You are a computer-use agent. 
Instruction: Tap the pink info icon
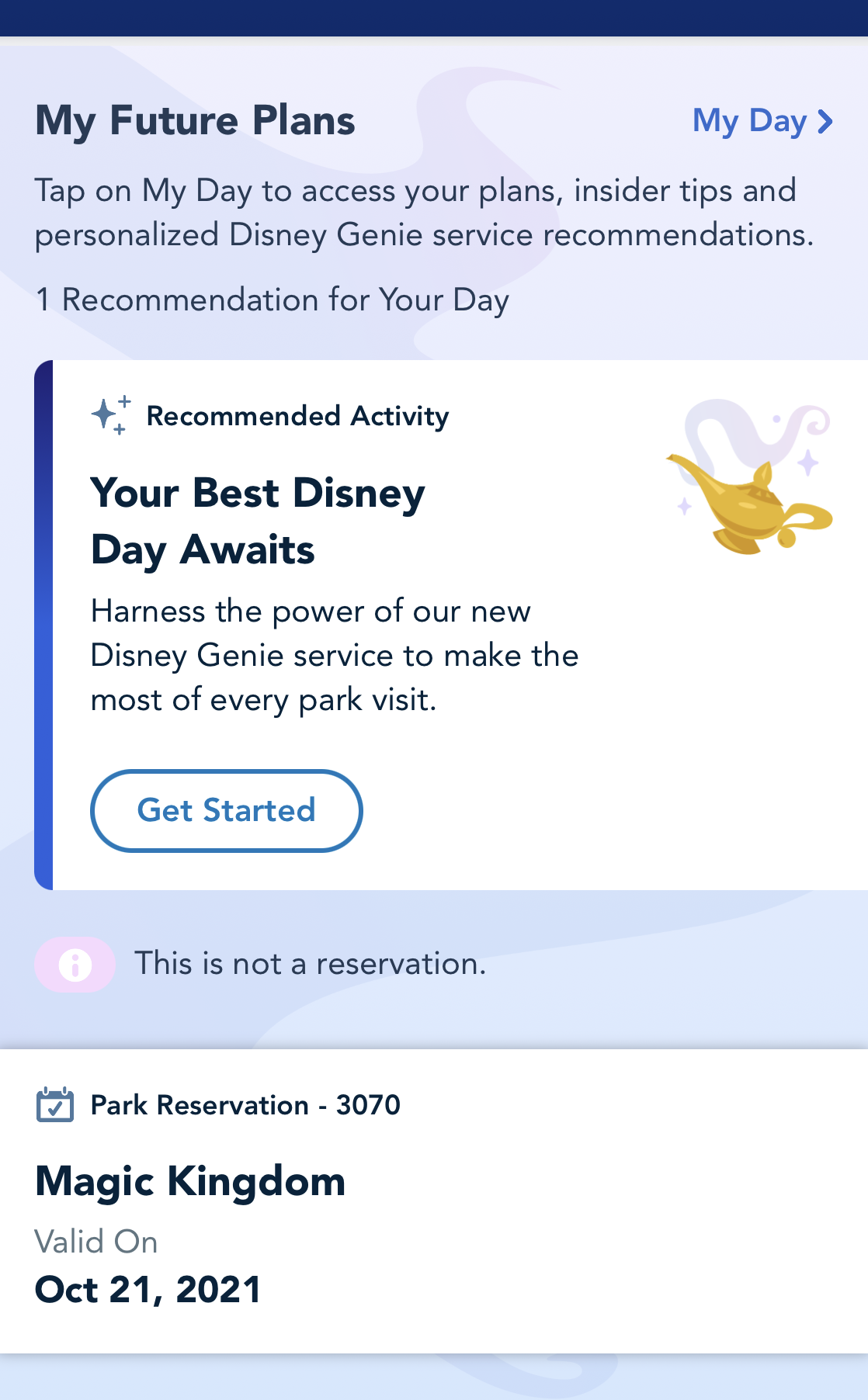75,965
